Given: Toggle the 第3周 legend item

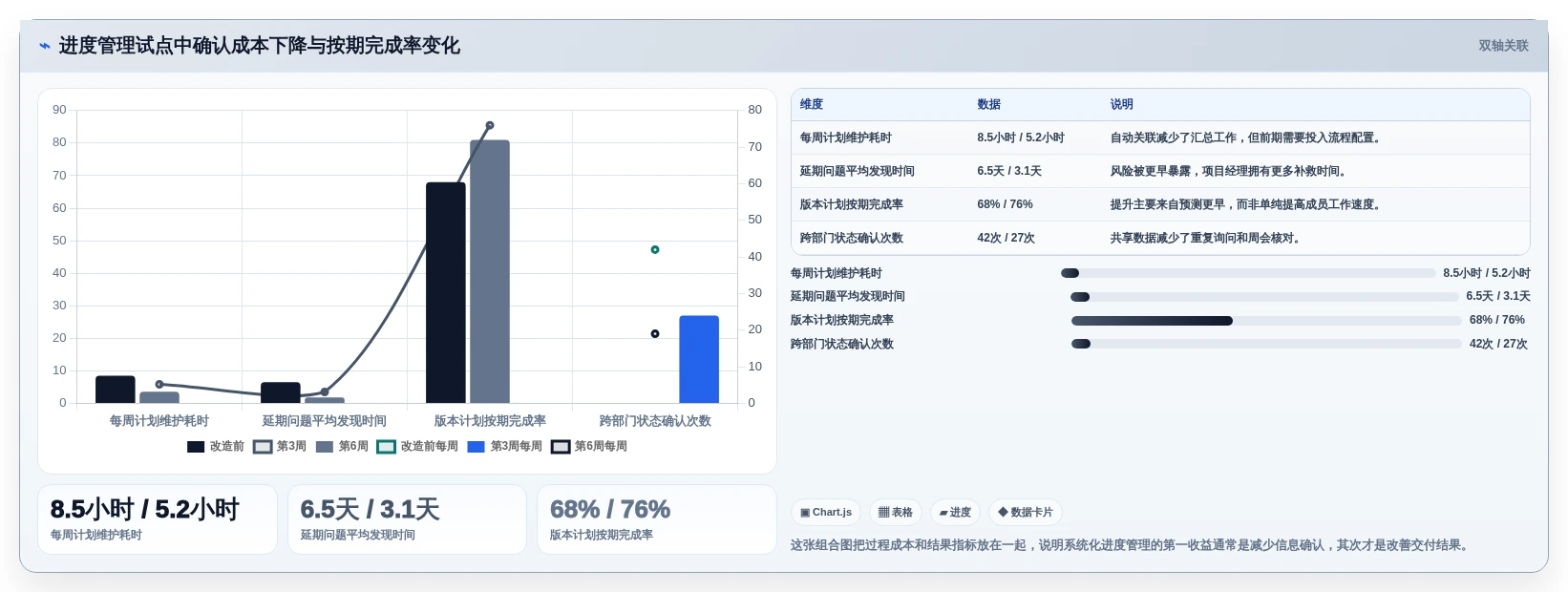Looking at the screenshot, I should click(x=280, y=447).
